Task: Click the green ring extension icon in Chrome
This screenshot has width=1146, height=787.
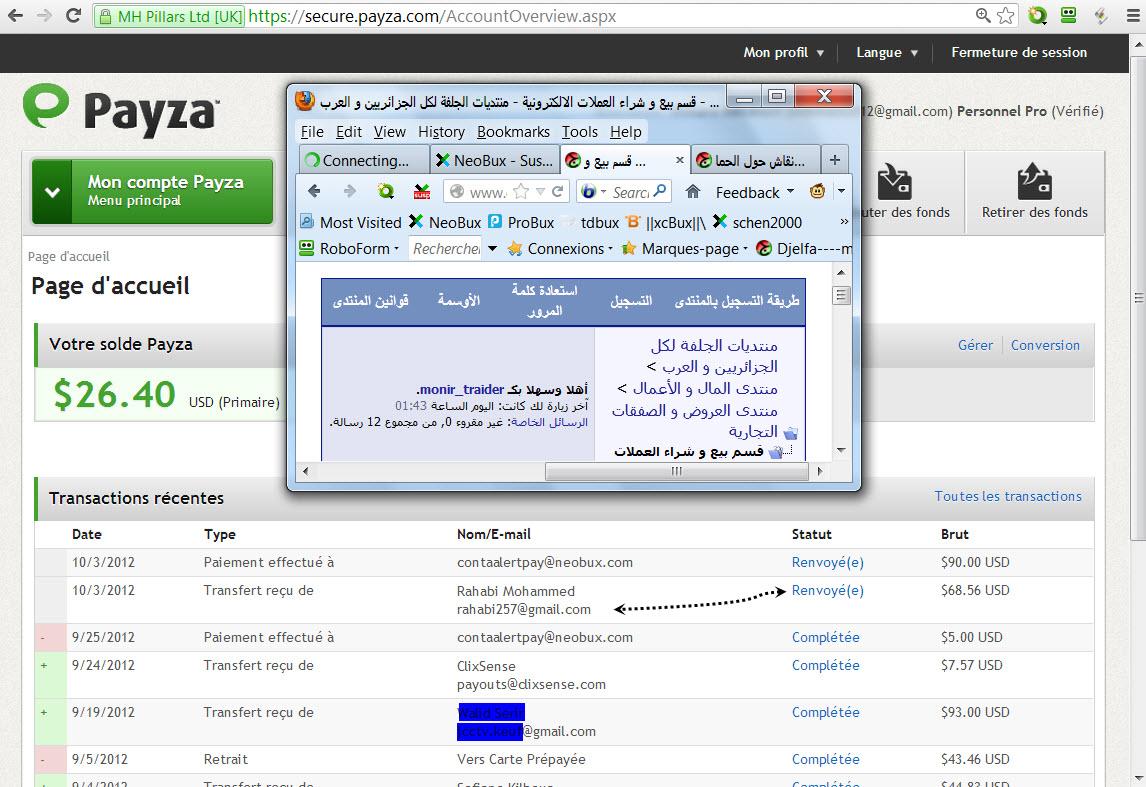Action: (x=1037, y=15)
